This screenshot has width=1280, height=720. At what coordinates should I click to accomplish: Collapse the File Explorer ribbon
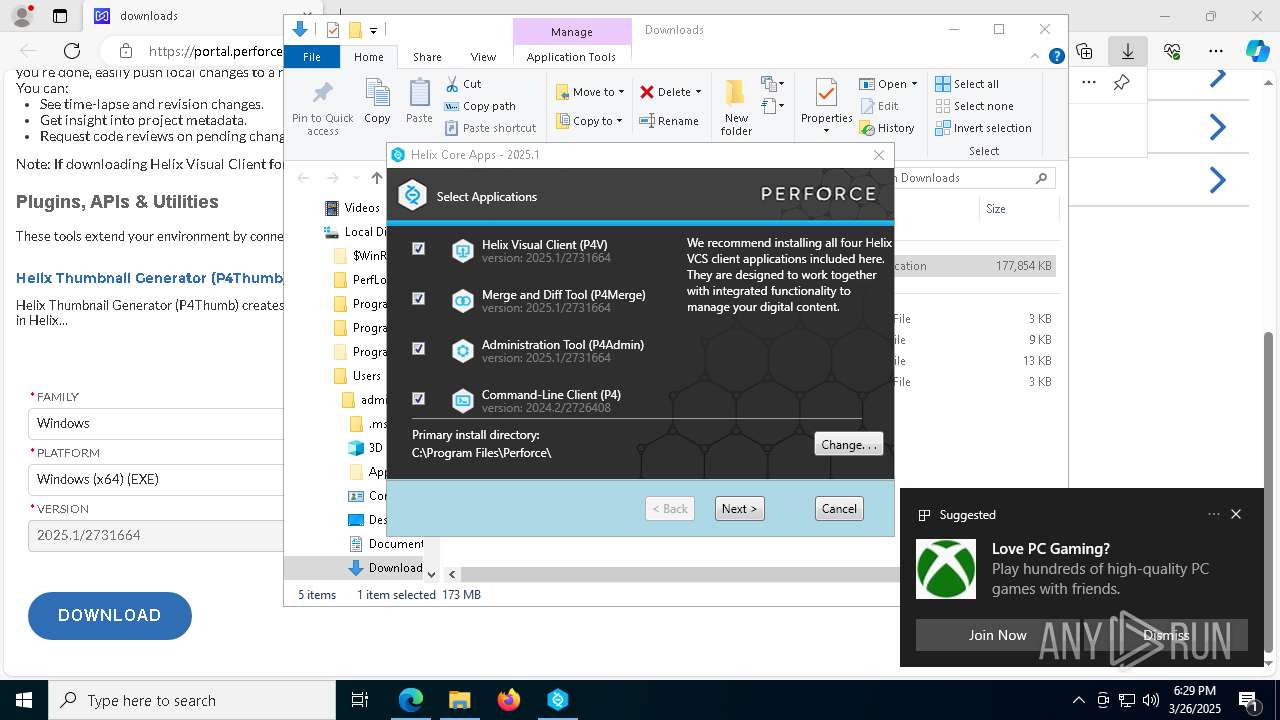[1036, 57]
